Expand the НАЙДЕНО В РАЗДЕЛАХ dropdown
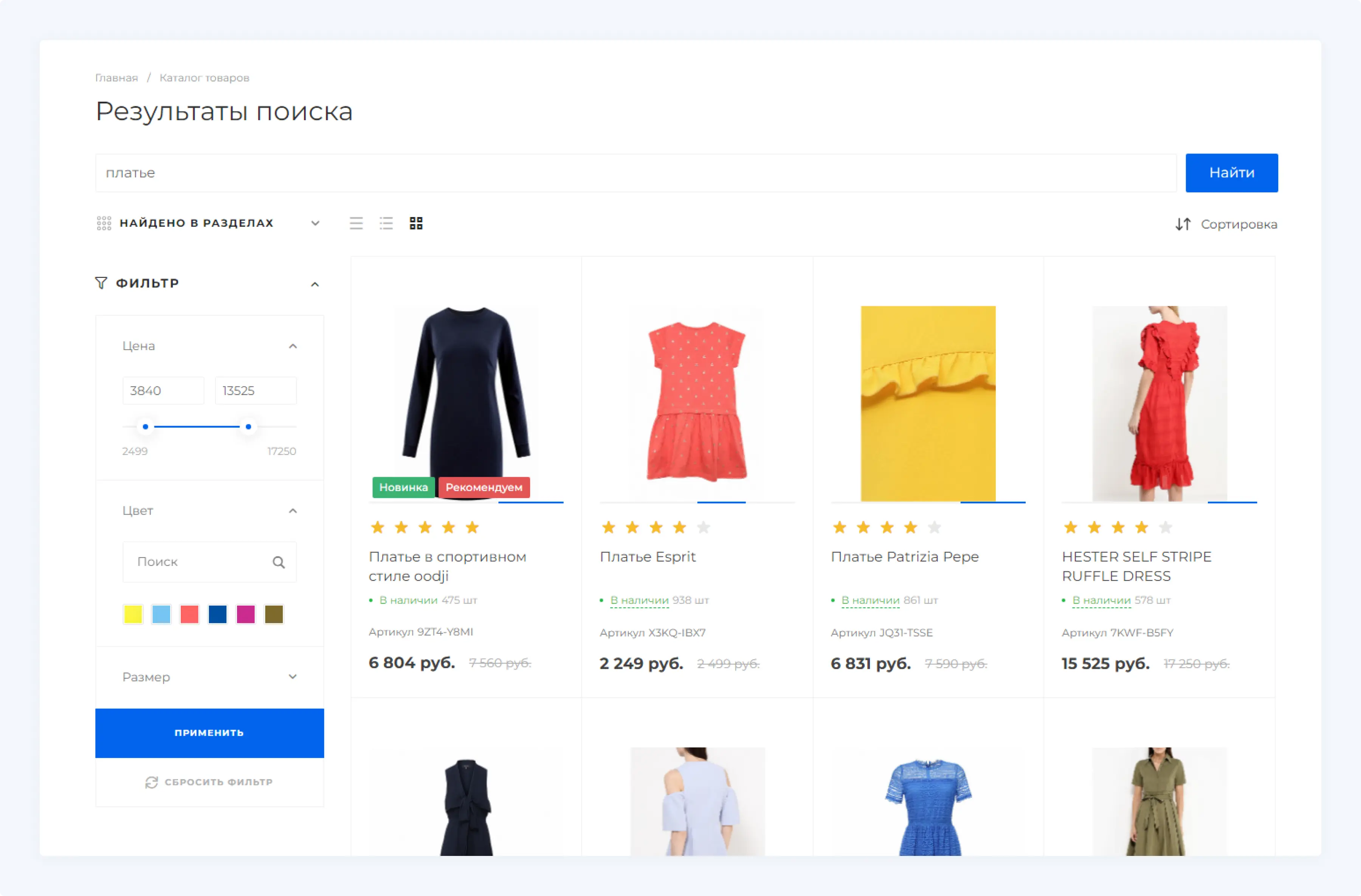The image size is (1361, 896). [315, 223]
